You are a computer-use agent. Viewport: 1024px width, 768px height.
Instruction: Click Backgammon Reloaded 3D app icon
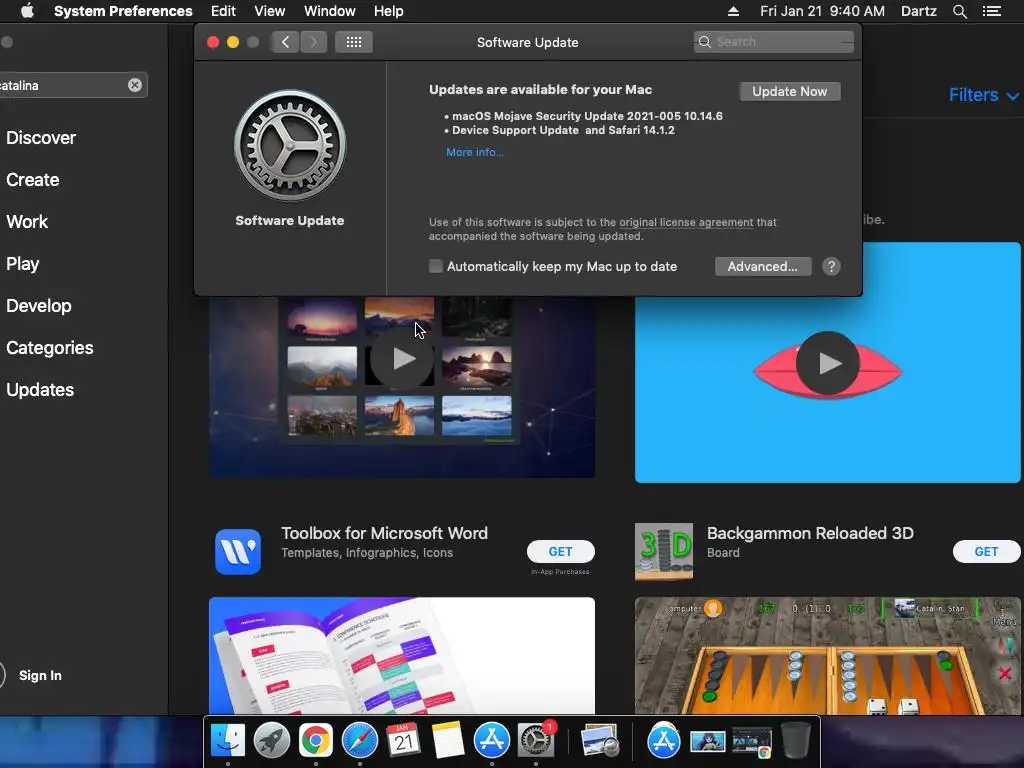click(x=664, y=551)
